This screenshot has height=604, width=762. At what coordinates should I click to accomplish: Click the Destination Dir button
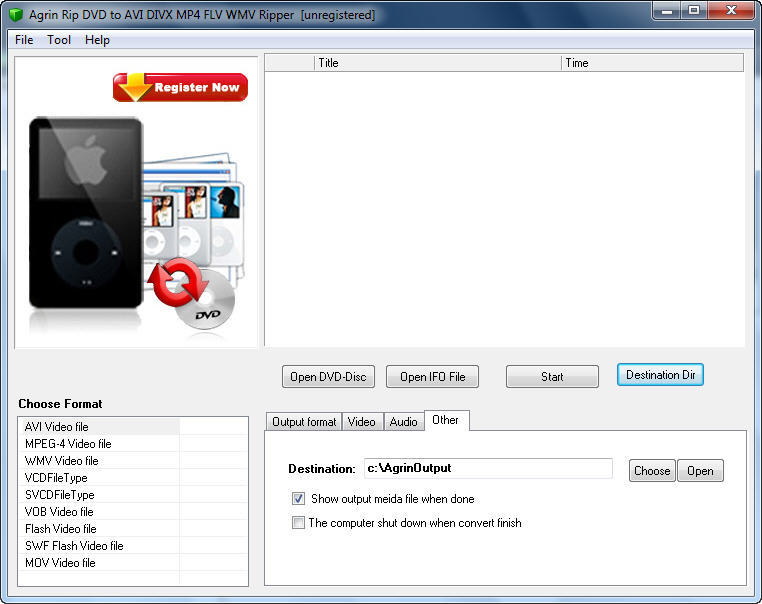coord(660,375)
